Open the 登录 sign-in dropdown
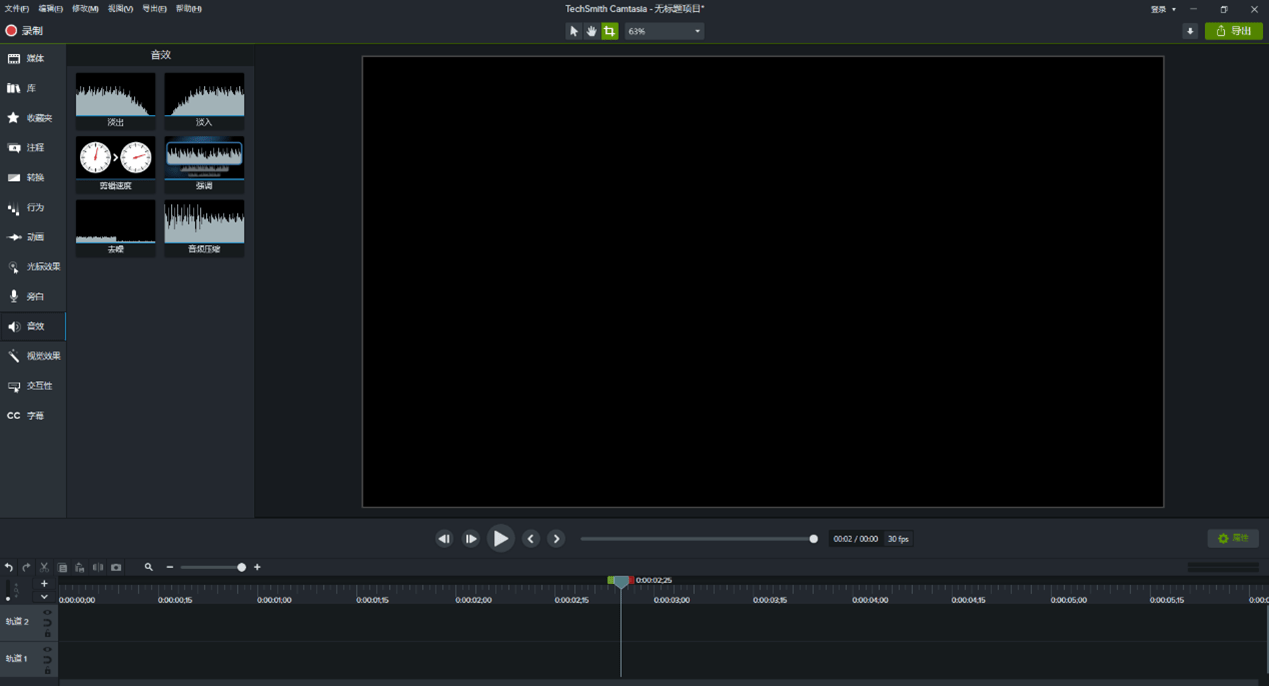 tap(1163, 9)
